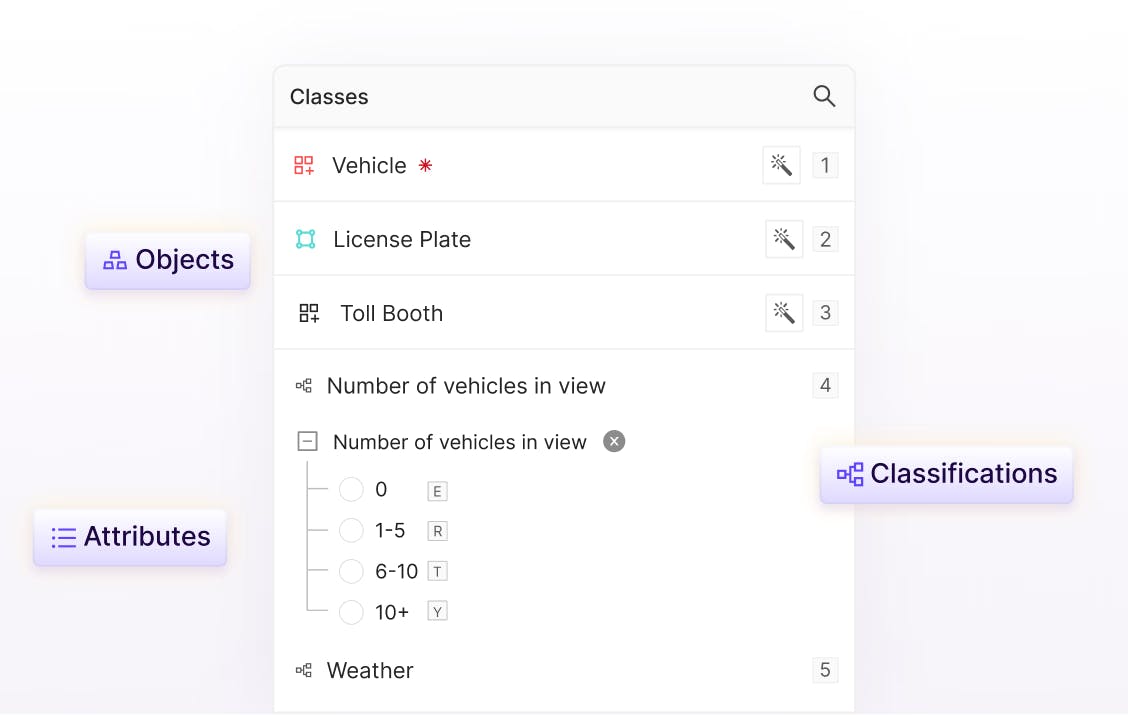
Task: Select the 0 vehicles radio option
Action: click(x=351, y=490)
